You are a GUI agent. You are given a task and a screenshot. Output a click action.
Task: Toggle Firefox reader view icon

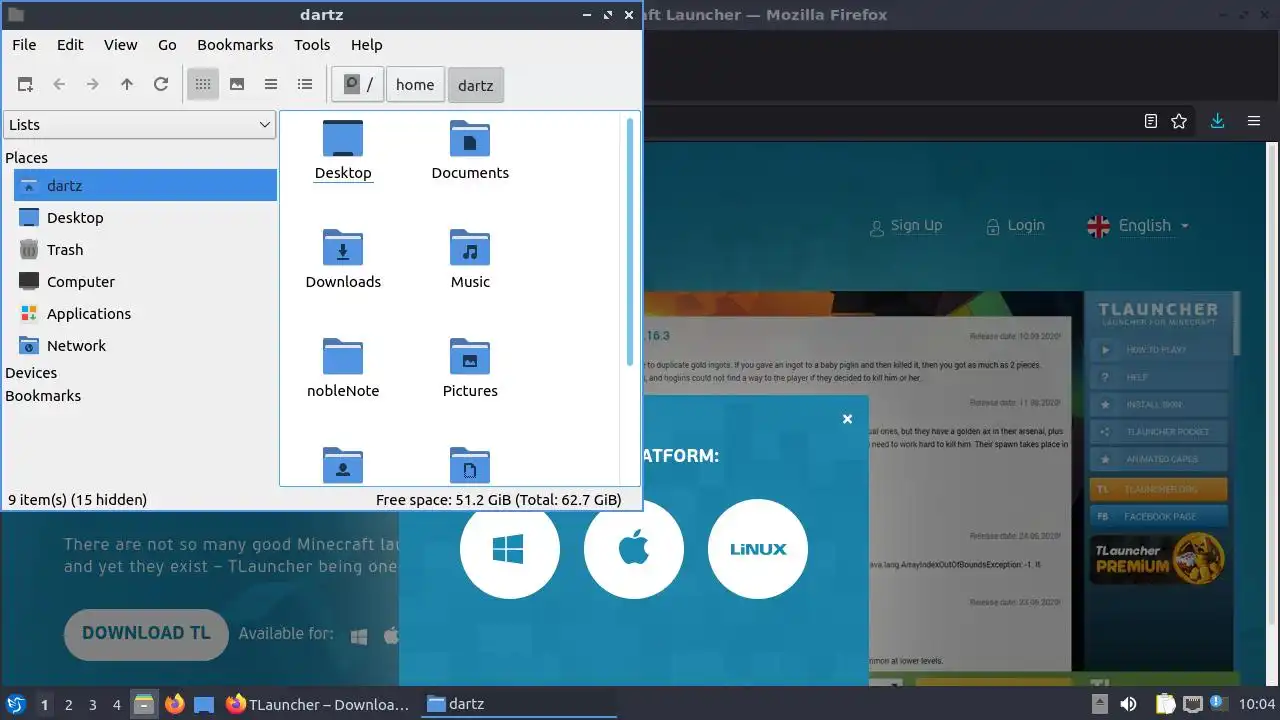1151,121
